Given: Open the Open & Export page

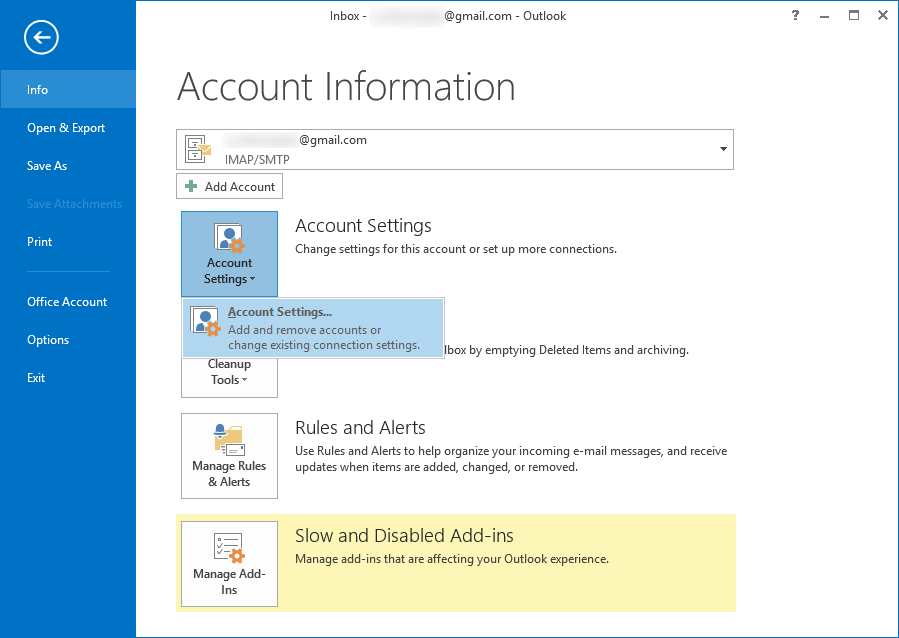Looking at the screenshot, I should click(x=66, y=128).
